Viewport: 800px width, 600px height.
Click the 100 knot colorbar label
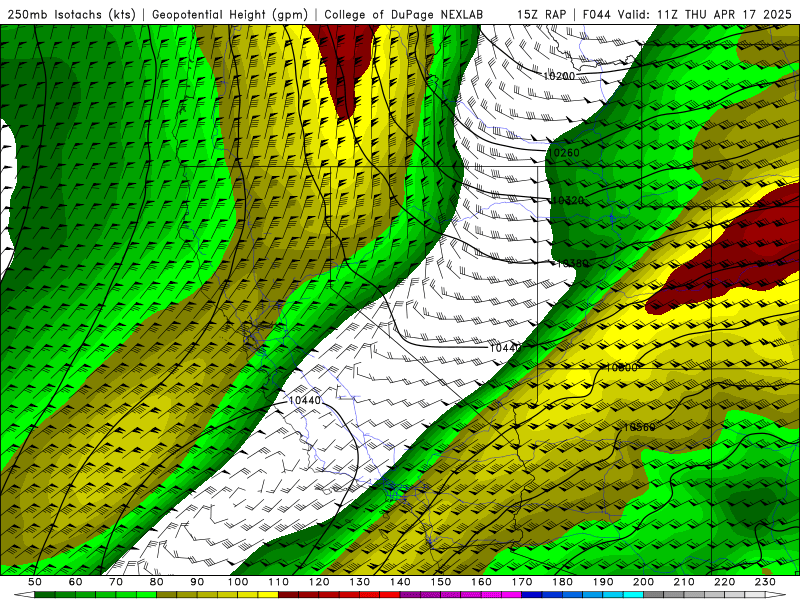click(238, 582)
